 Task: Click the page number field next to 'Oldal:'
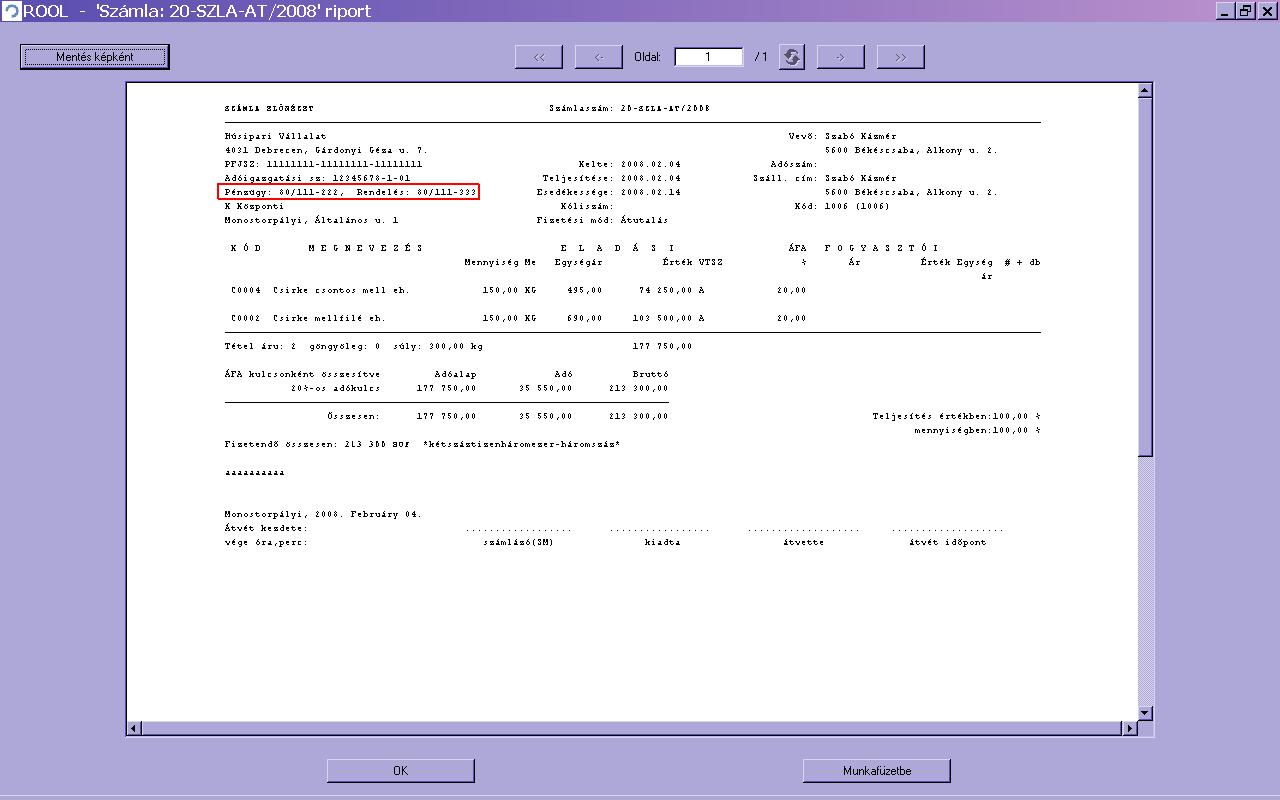pyautogui.click(x=708, y=57)
